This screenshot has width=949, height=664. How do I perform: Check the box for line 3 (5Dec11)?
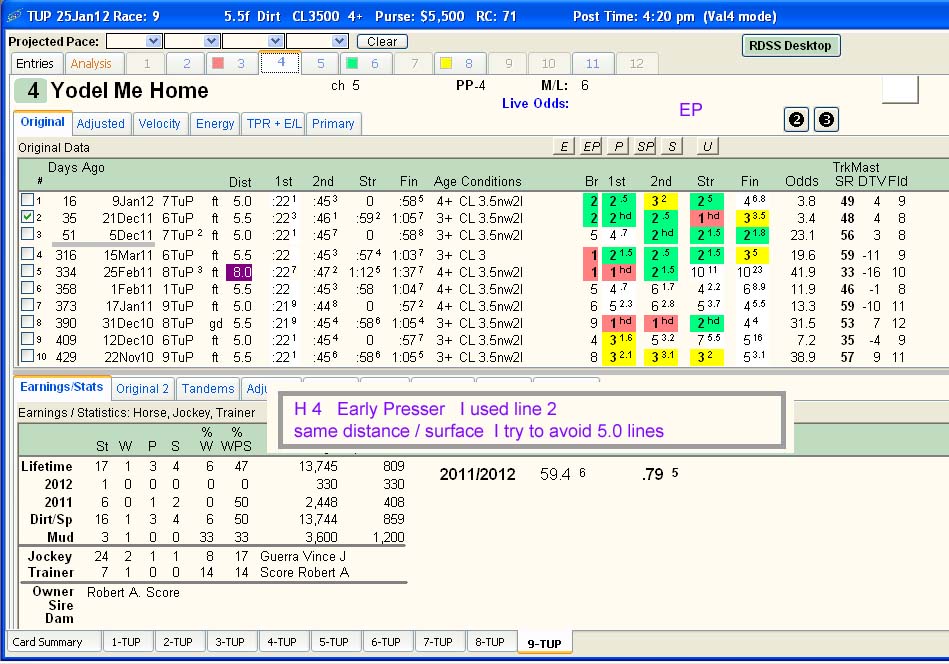click(27, 234)
